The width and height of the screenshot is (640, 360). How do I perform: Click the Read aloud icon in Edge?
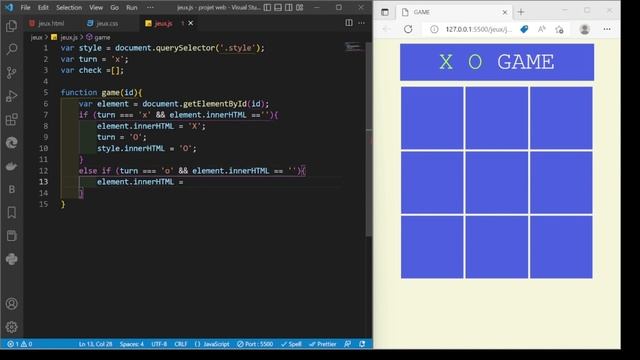tap(542, 29)
